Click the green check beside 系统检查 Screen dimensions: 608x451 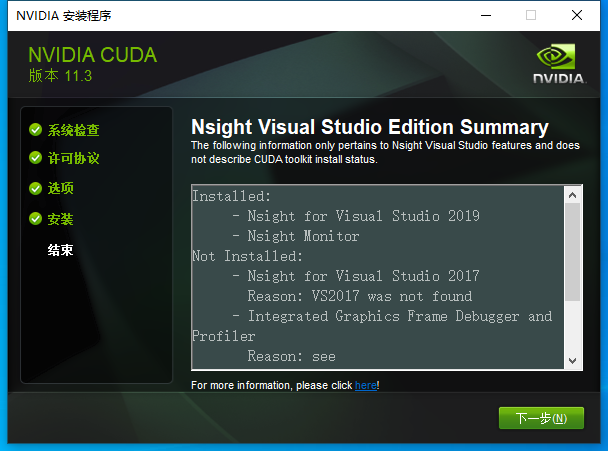pyautogui.click(x=35, y=130)
